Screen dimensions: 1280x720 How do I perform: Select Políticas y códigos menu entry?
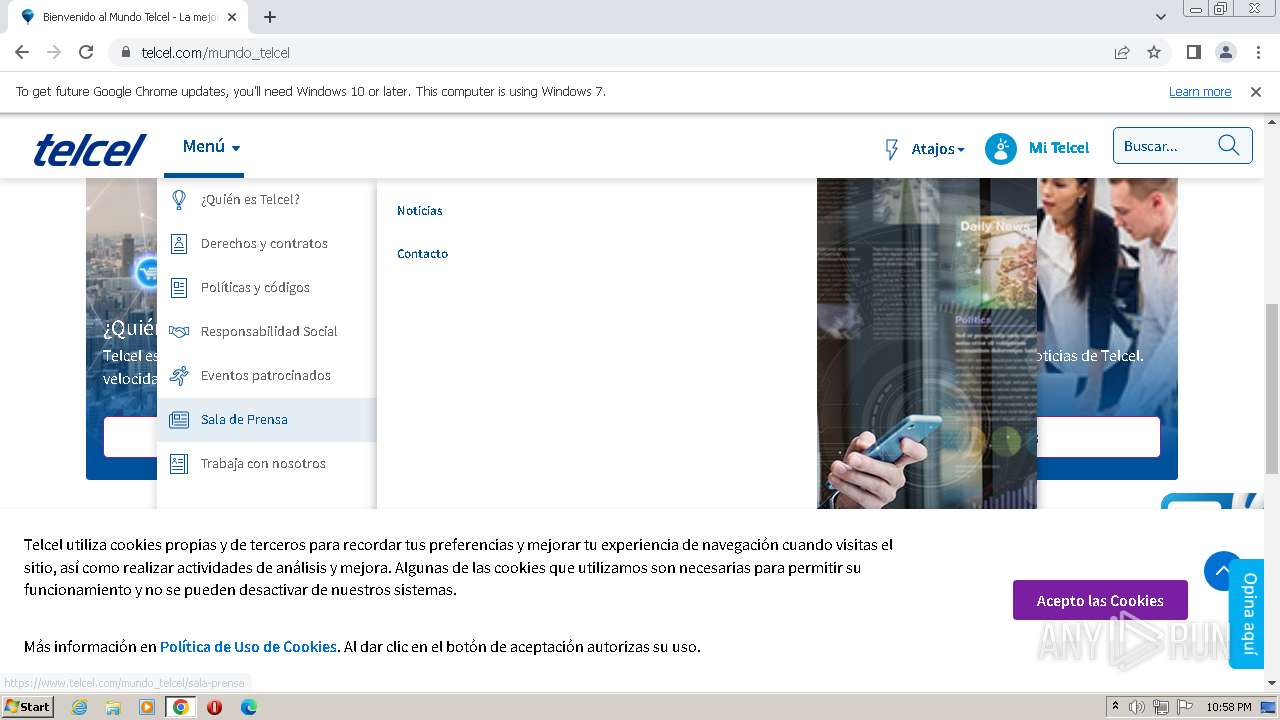point(266,287)
